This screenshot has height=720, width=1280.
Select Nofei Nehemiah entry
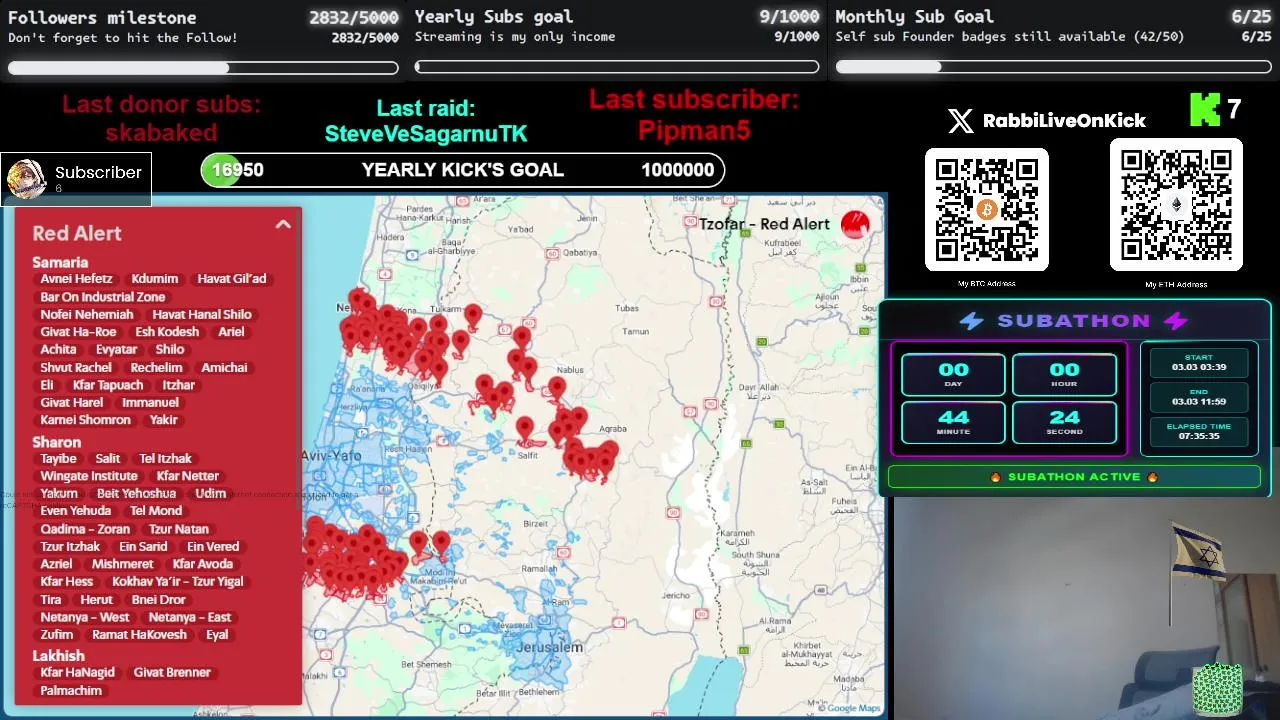point(87,314)
